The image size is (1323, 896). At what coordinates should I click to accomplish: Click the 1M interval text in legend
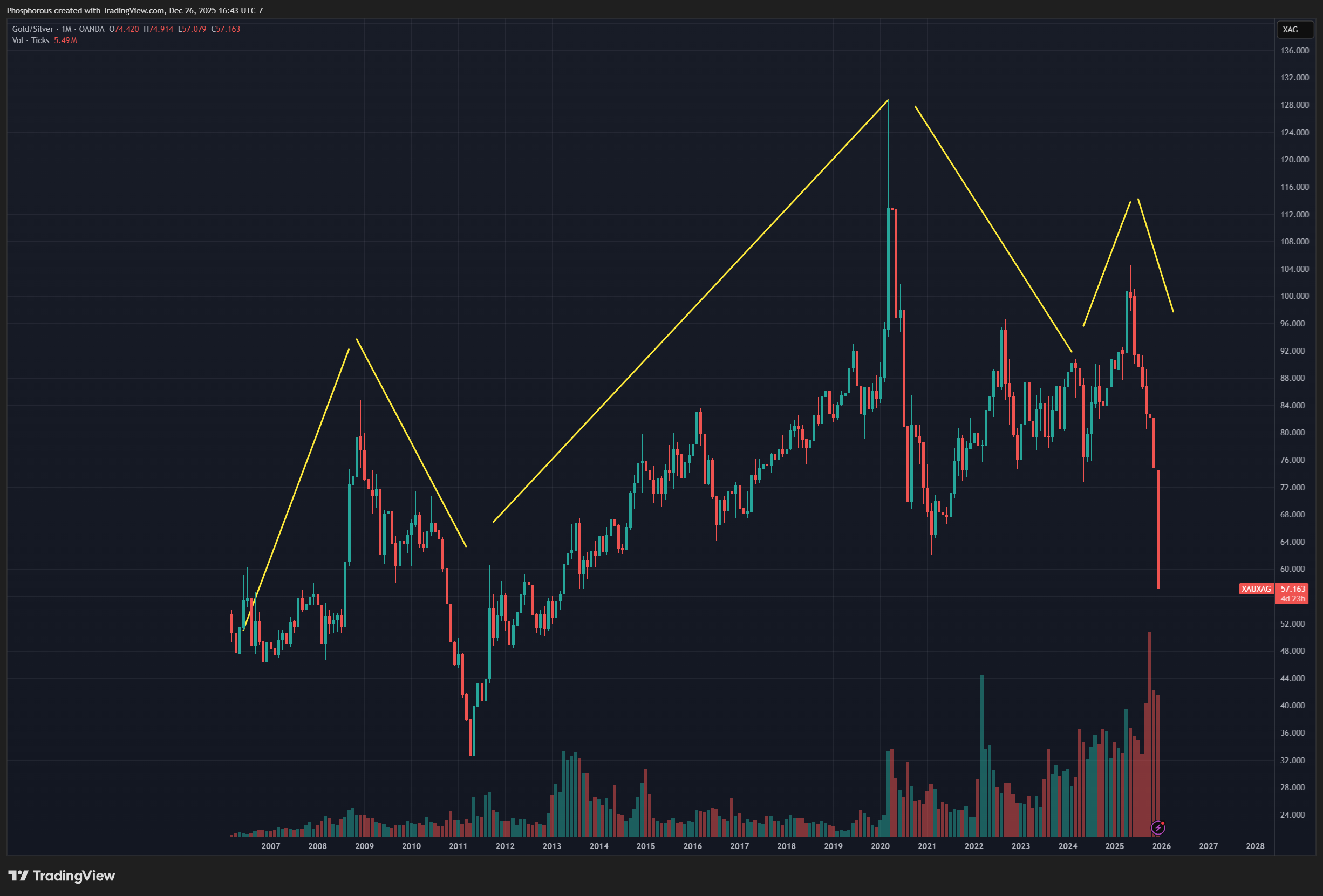(x=66, y=29)
